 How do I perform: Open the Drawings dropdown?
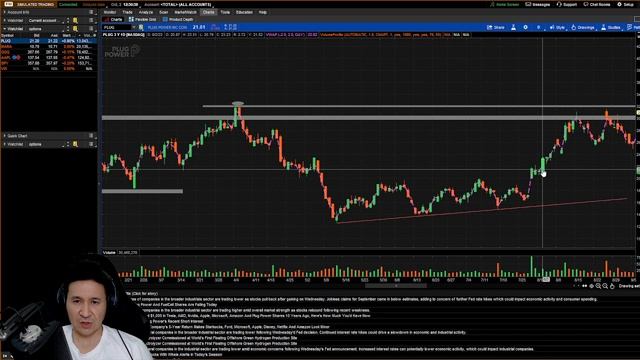[583, 27]
